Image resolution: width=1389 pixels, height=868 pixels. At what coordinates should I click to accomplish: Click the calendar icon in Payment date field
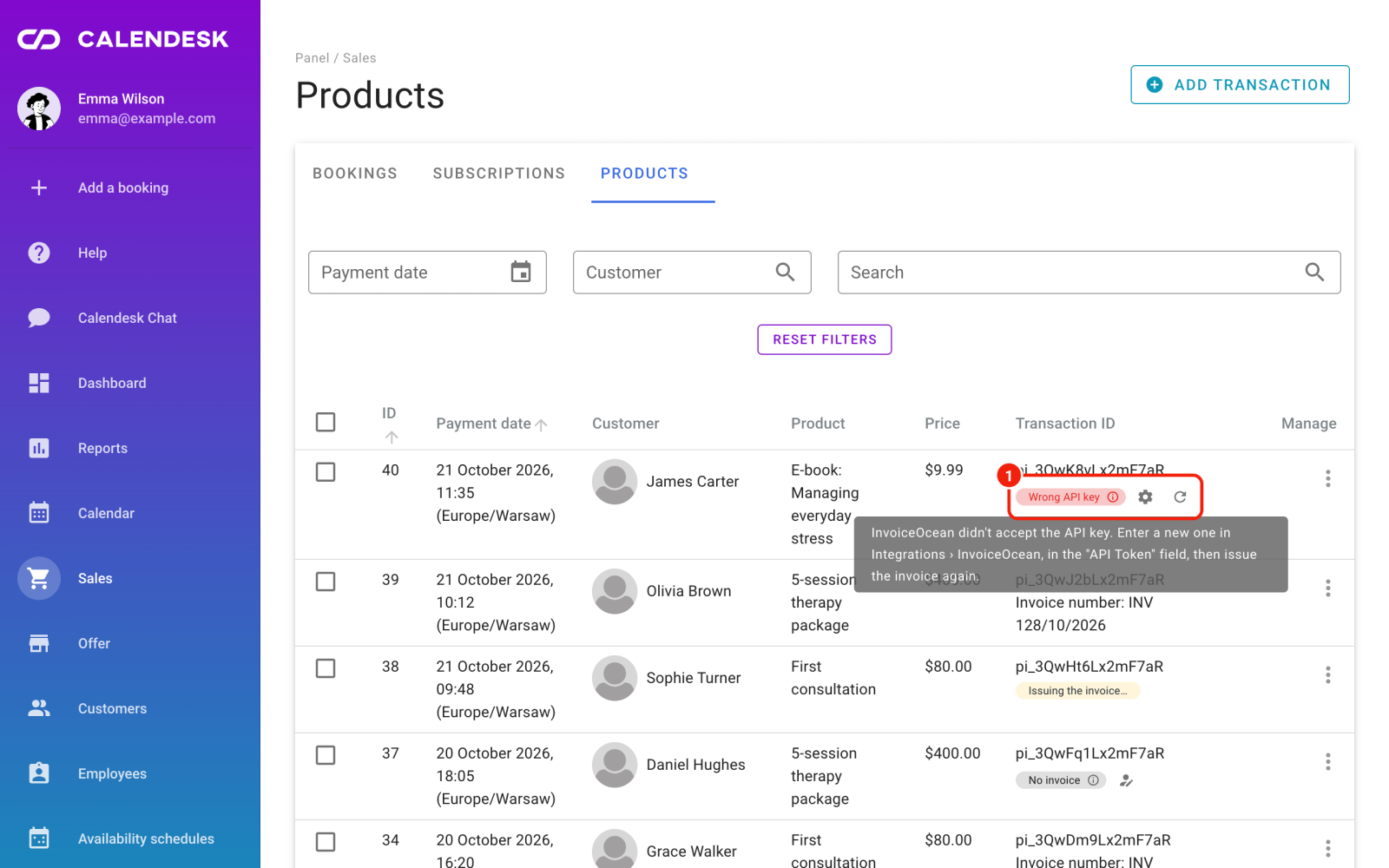coord(521,272)
